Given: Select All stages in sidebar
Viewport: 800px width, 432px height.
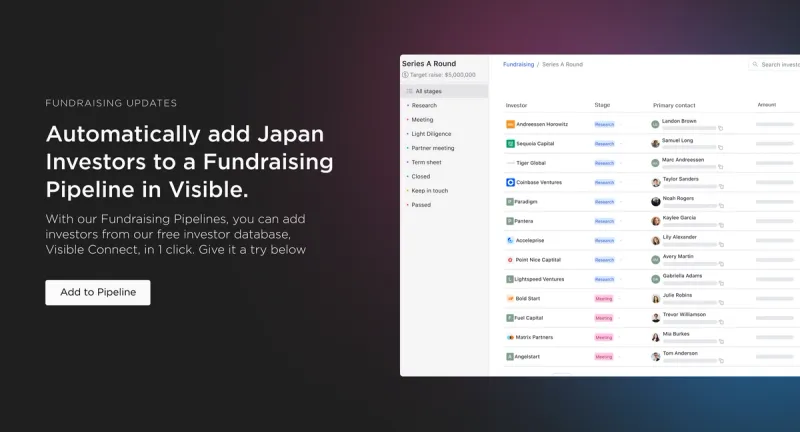Looking at the screenshot, I should (444, 91).
